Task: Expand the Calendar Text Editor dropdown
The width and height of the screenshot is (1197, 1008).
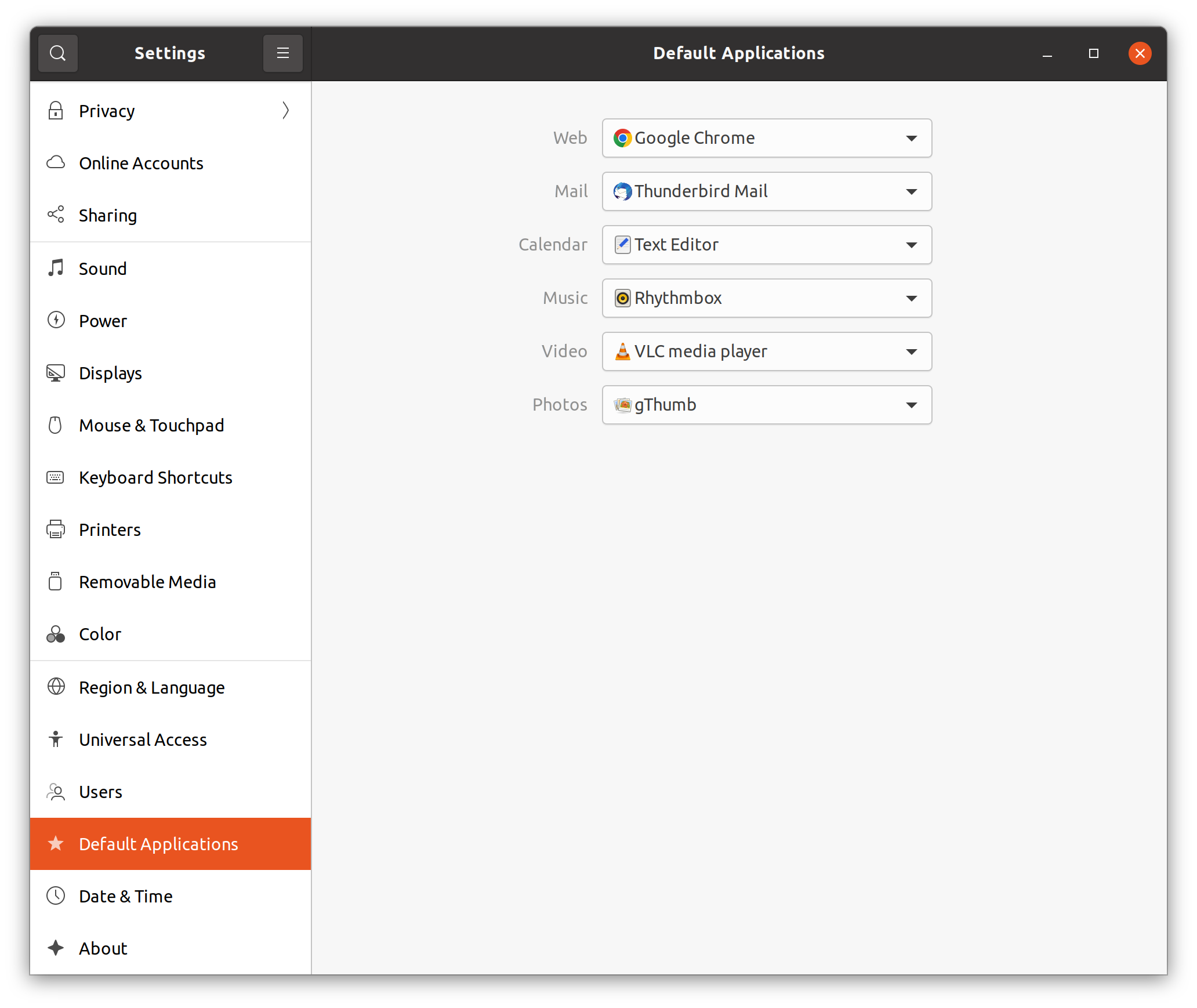Action: [767, 245]
